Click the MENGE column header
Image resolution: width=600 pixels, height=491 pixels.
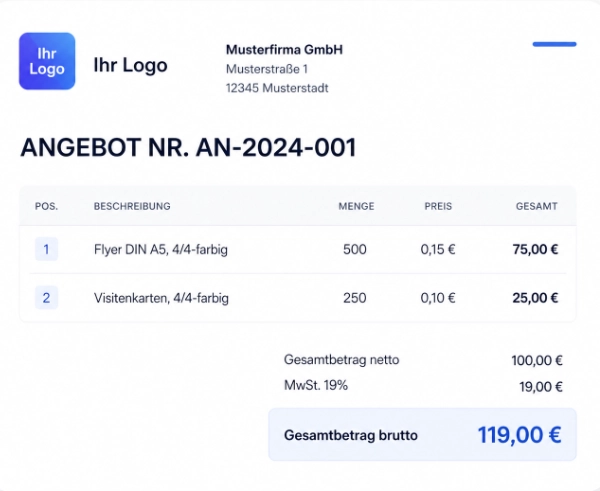[356, 206]
